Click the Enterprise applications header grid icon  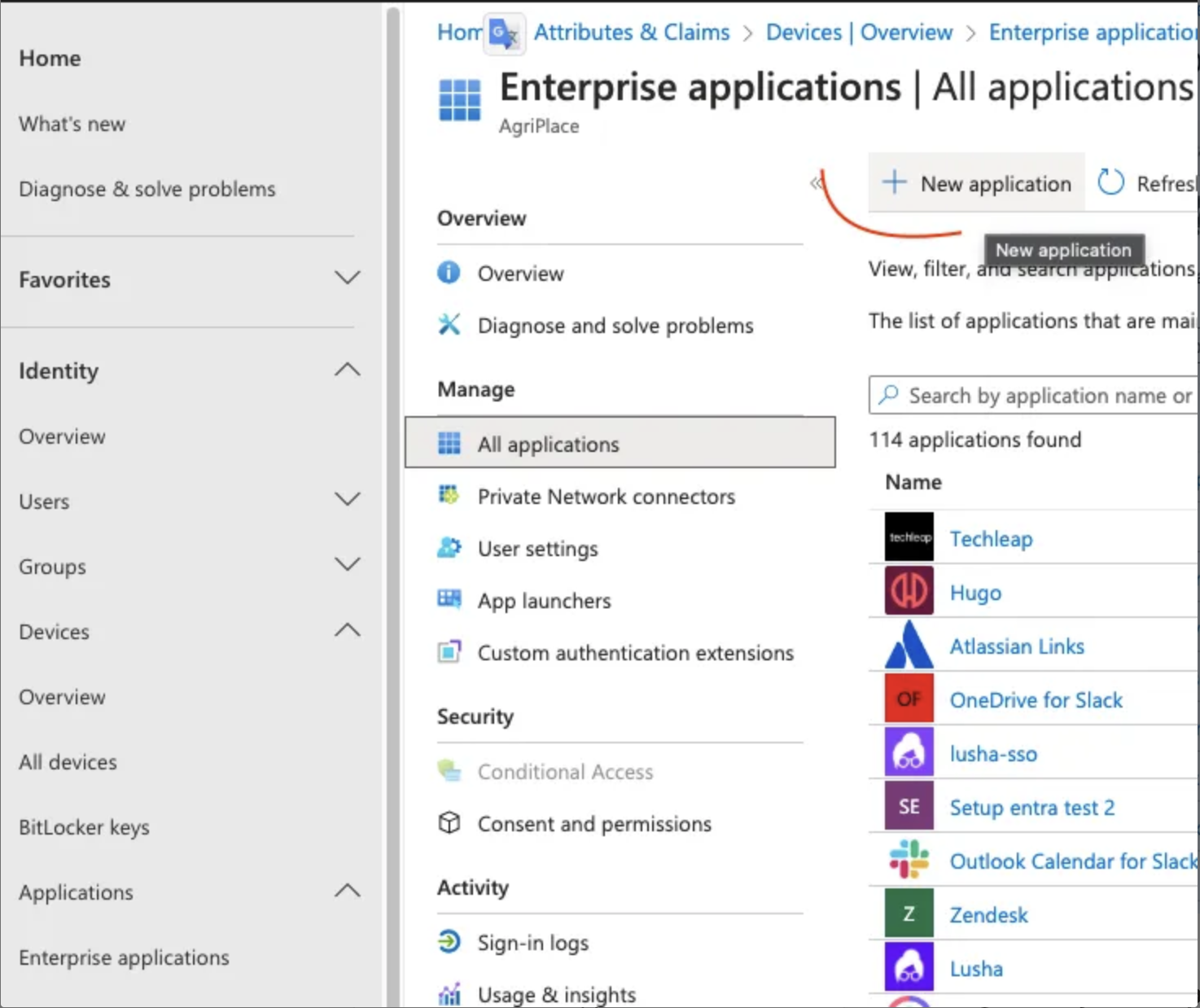point(460,99)
